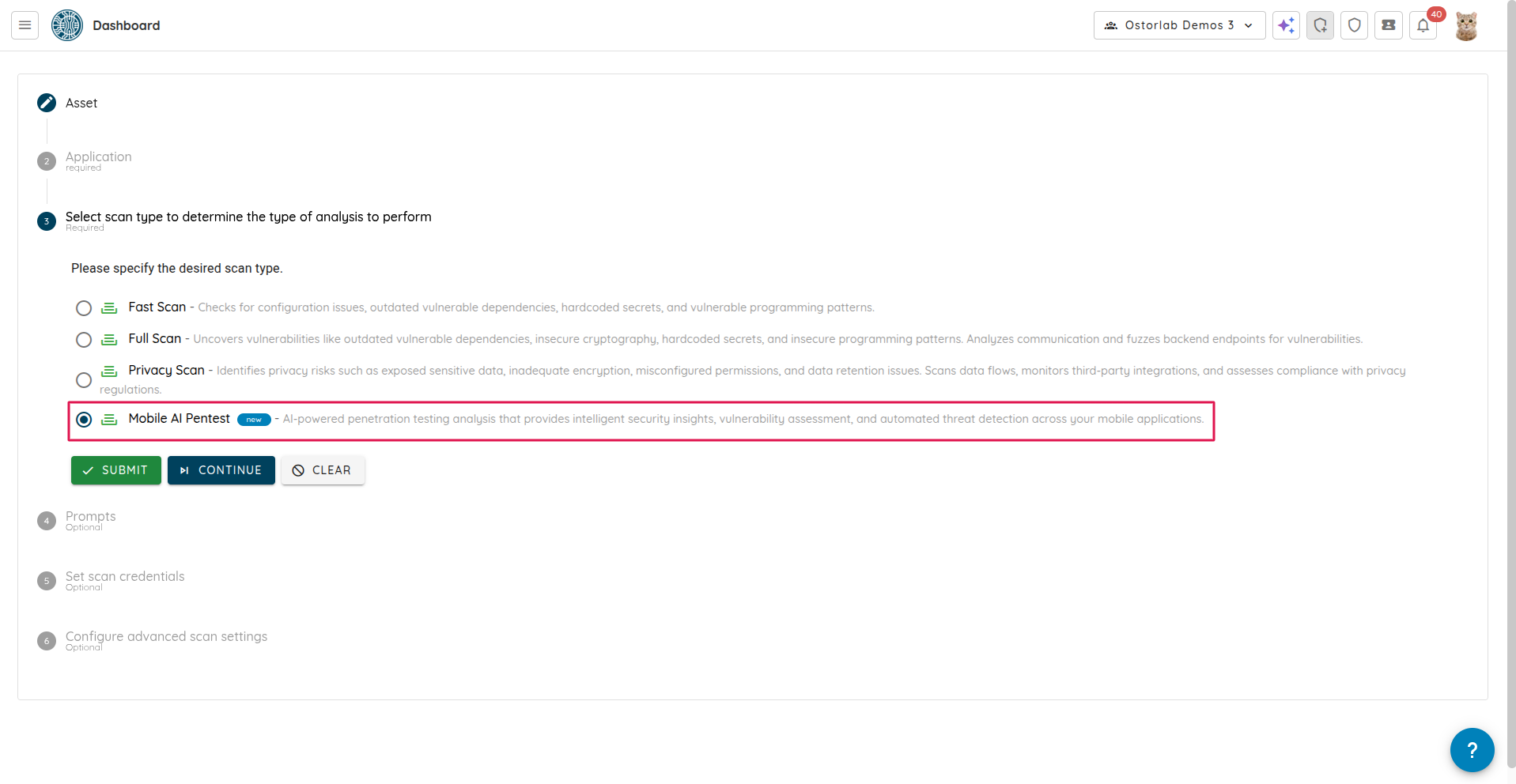Open the AI sparkle assistant
The height and width of the screenshot is (784, 1516).
click(x=1286, y=25)
